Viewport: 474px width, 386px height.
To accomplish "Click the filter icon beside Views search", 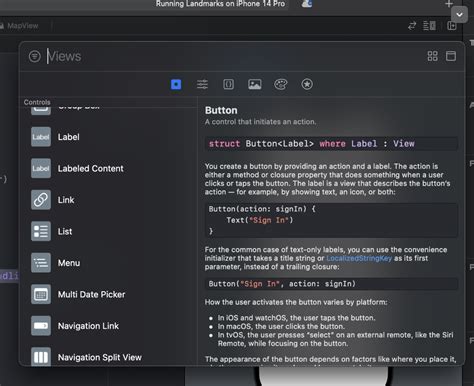I will [x=35, y=56].
